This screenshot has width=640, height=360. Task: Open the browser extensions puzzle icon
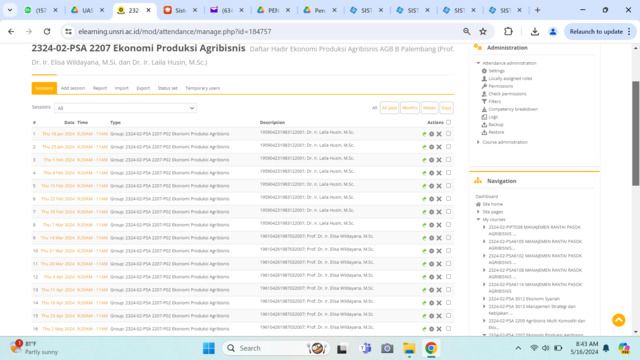tap(508, 31)
